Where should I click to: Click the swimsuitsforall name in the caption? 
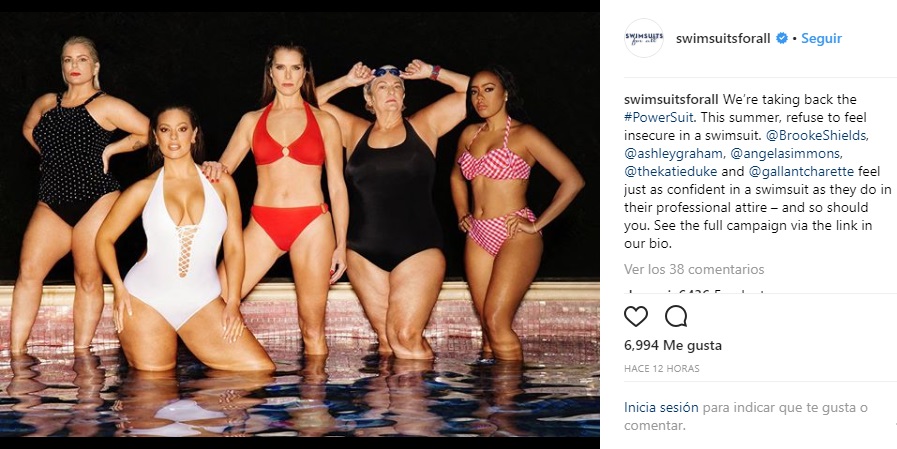point(671,100)
